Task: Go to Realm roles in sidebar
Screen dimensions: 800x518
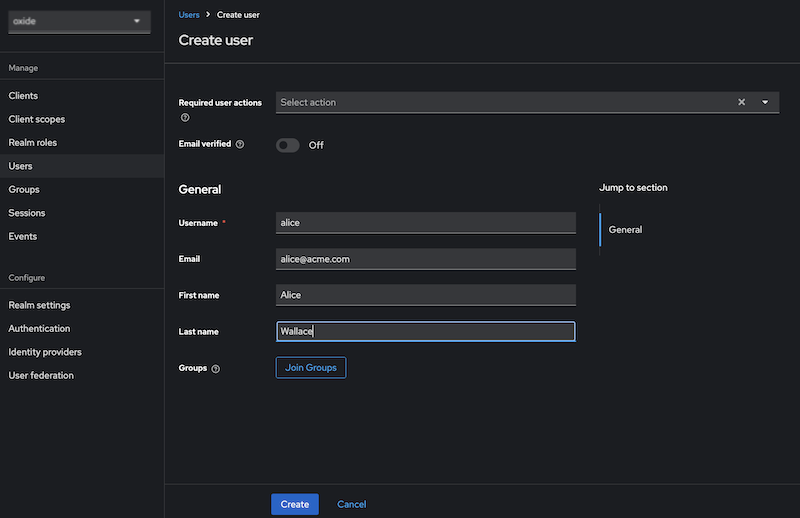Action: pos(35,143)
